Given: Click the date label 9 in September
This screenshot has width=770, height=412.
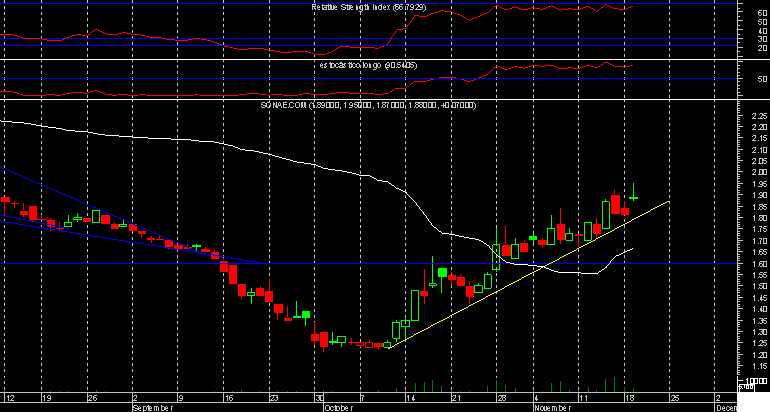Looking at the screenshot, I should tap(180, 398).
